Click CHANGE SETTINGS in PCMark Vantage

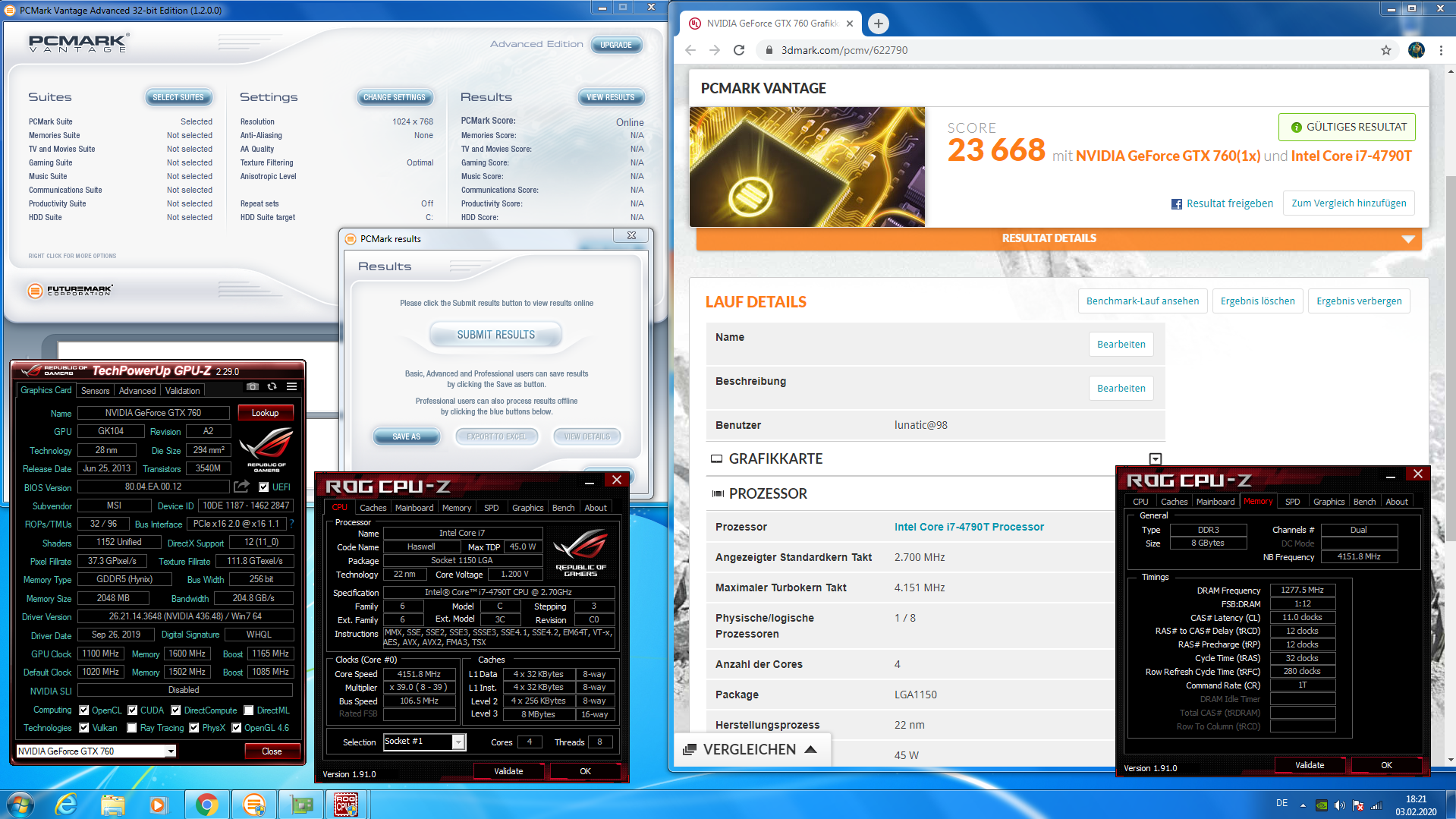click(x=394, y=97)
